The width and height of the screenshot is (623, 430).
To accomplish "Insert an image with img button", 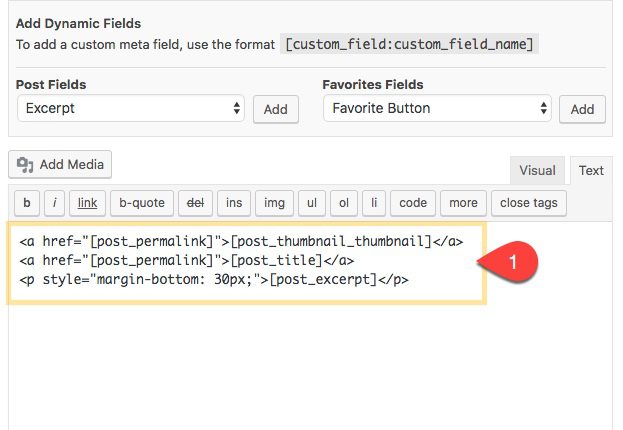I will [x=274, y=203].
